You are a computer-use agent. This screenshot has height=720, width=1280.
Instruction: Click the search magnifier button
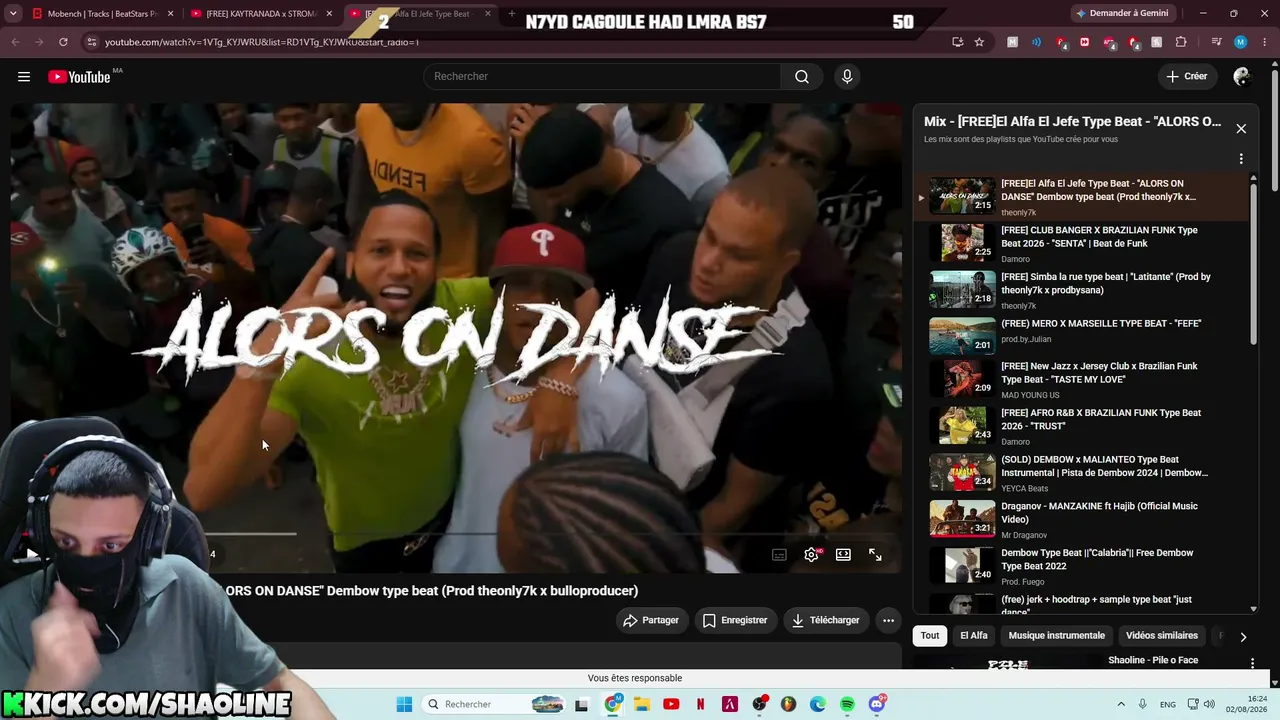[802, 77]
